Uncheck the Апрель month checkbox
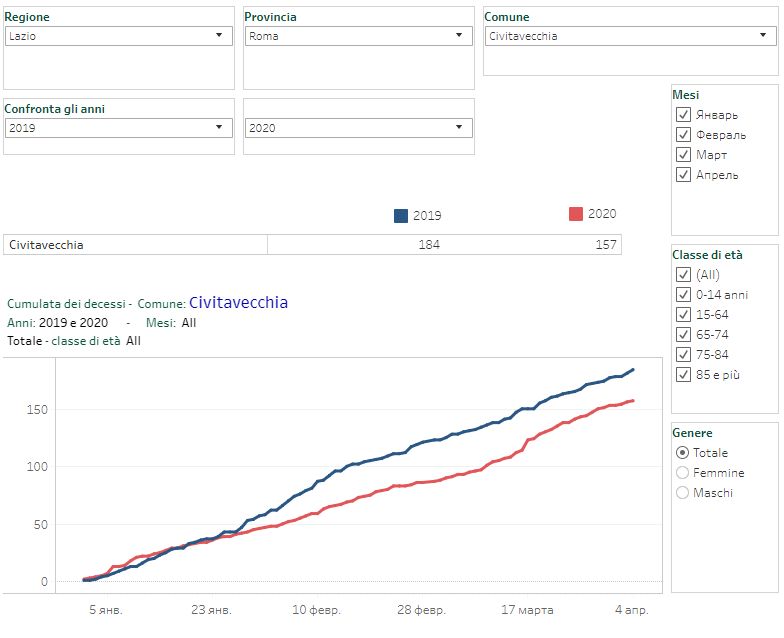The width and height of the screenshot is (784, 638). 684,175
